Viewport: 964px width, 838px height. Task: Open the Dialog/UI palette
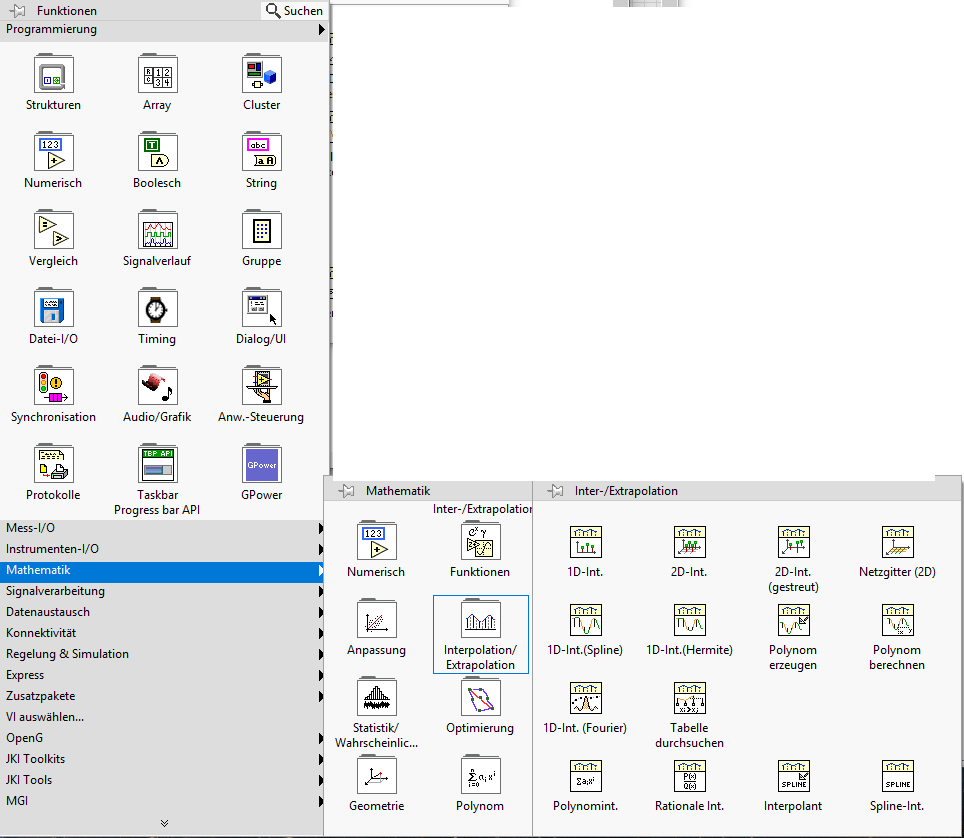click(x=262, y=309)
